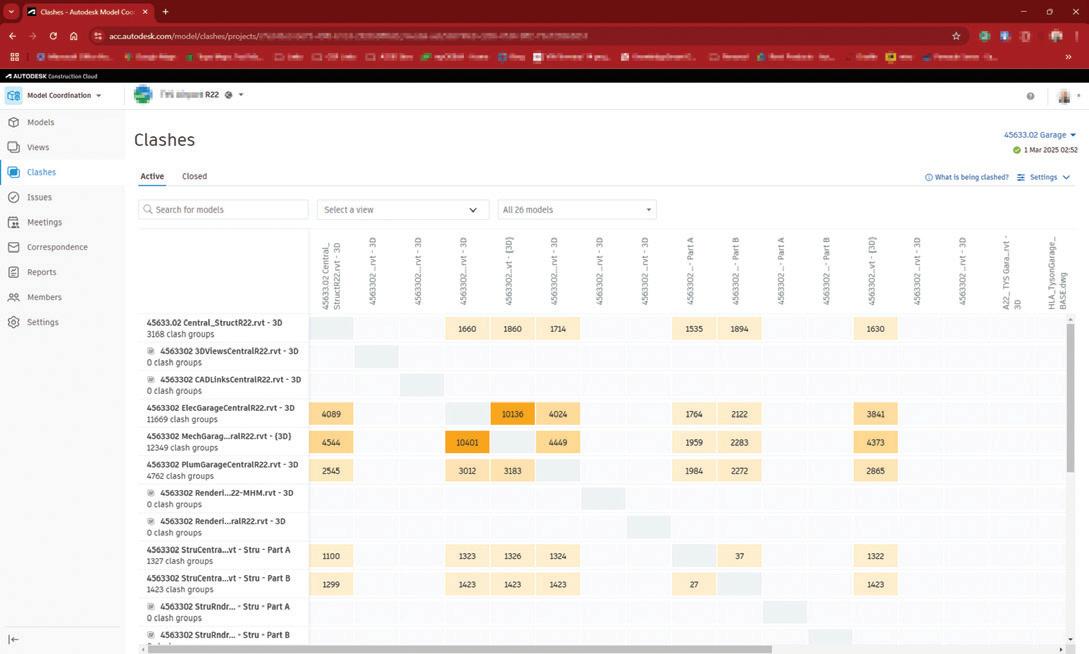Open the 10136 clash cell
The width and height of the screenshot is (1089, 654).
click(x=513, y=414)
